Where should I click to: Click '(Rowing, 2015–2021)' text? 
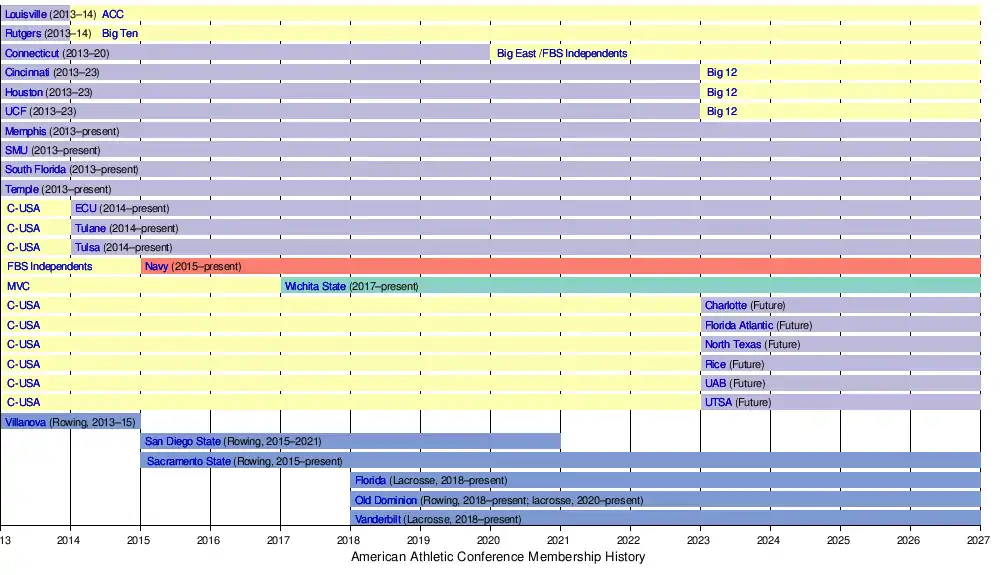click(x=272, y=441)
